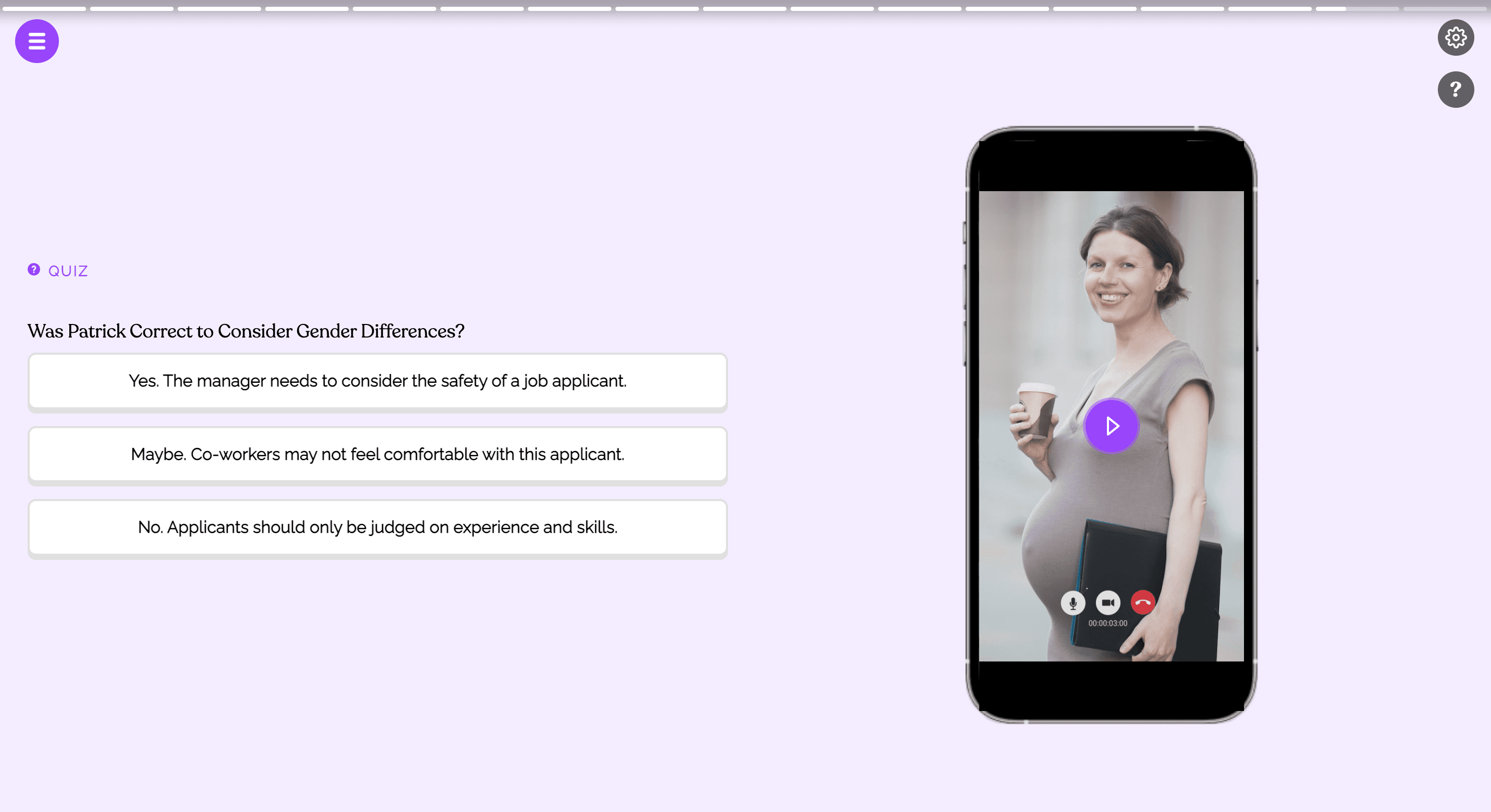Choose the 'Maybe. Co-workers' answer option

tap(377, 455)
